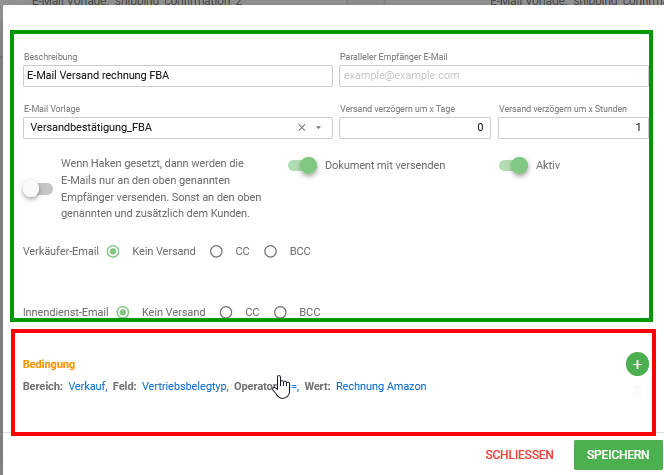Click the Rechnung Amazon value link
This screenshot has height=475, width=664.
(381, 386)
